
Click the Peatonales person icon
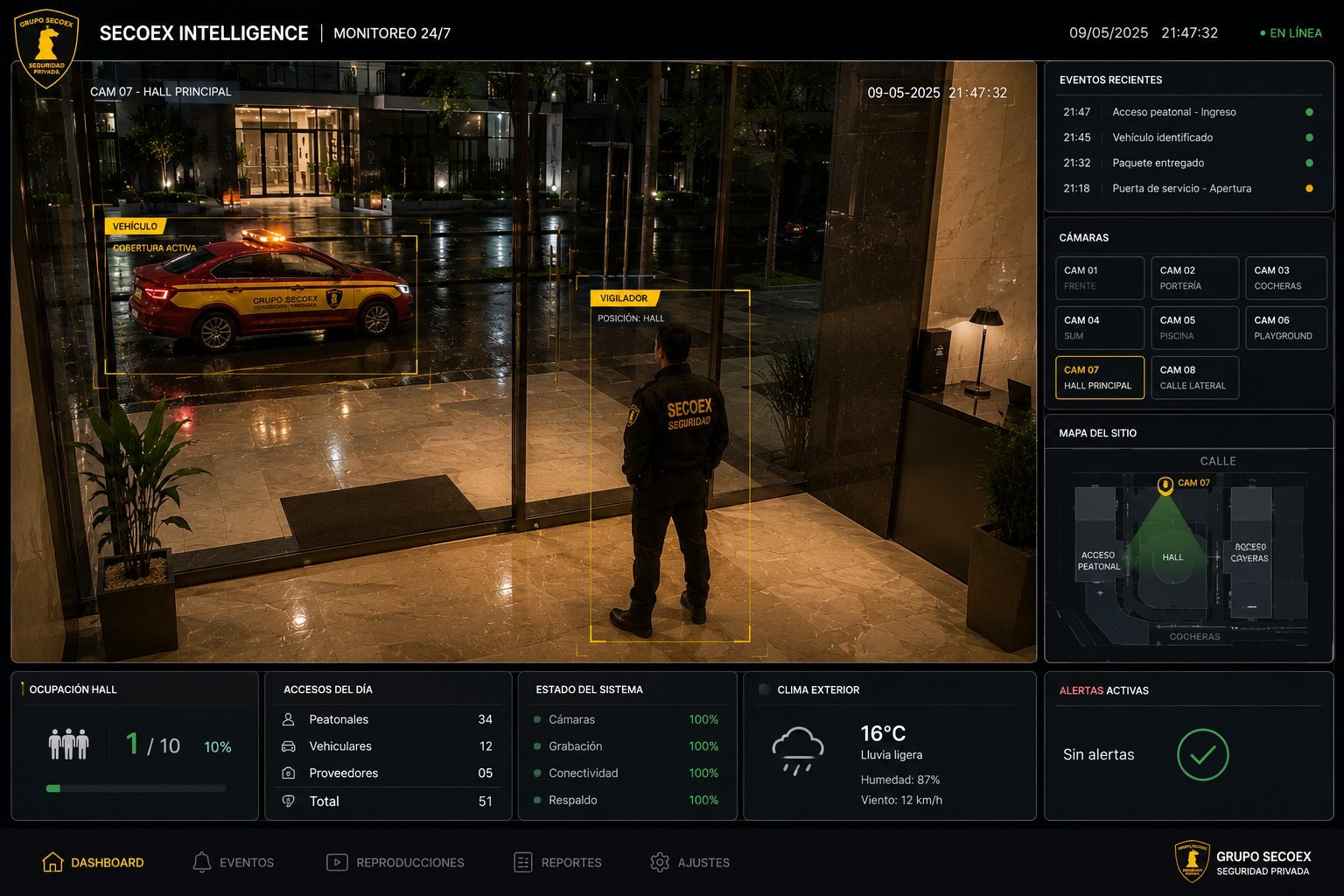pos(288,719)
